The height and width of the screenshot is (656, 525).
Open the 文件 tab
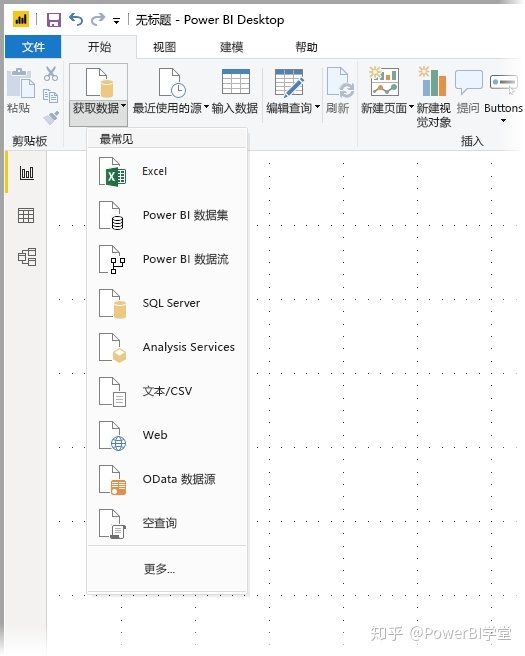33,46
